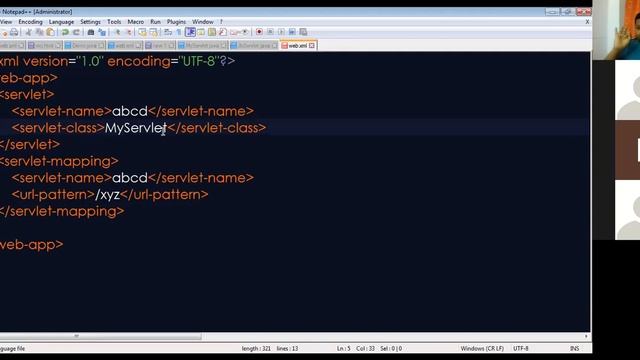This screenshot has height=360, width=640.
Task: Click the Stop Recording macro icon
Action: (270, 32)
